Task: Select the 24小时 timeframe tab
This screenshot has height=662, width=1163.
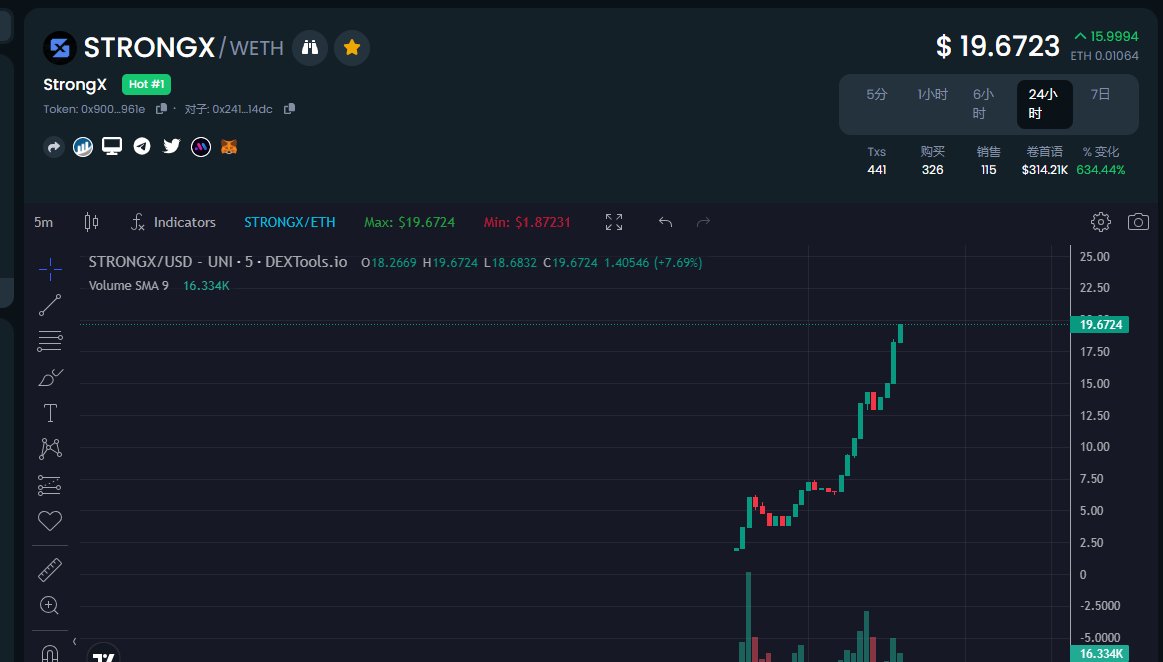Action: (1044, 104)
